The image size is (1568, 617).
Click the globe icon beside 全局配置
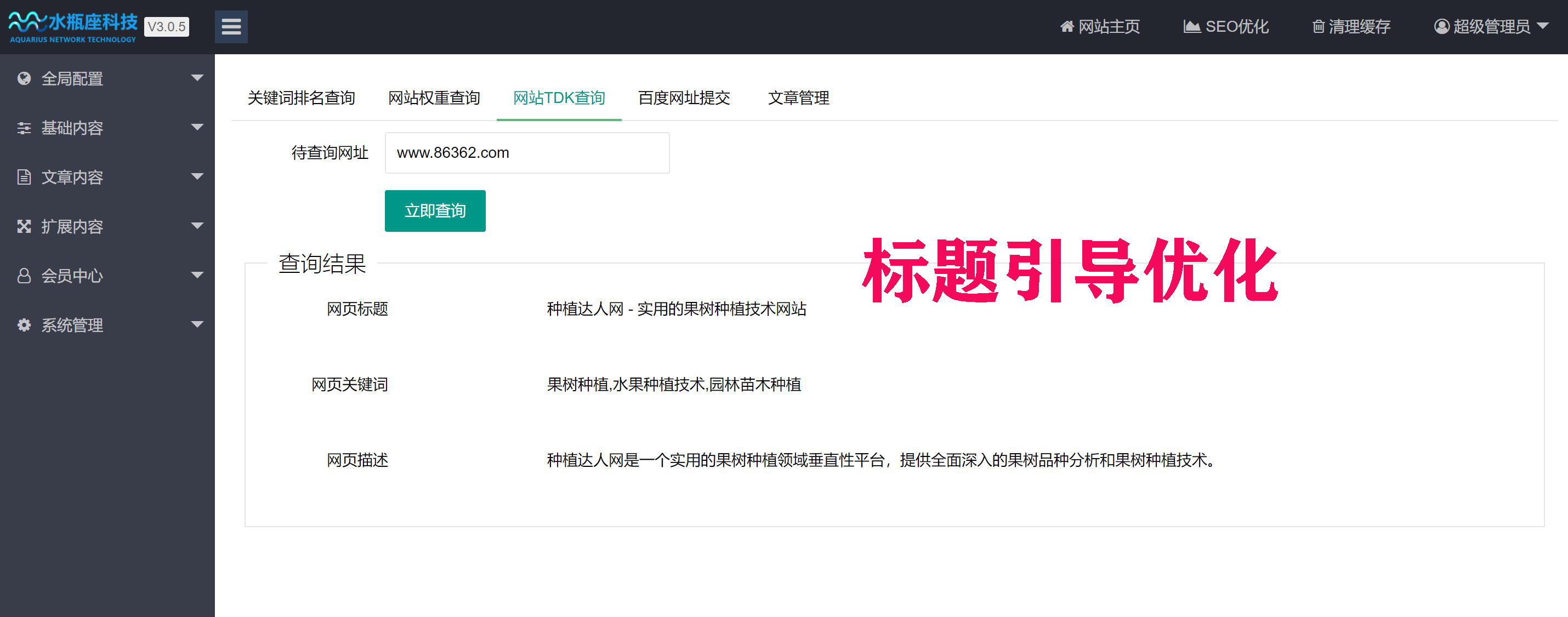pyautogui.click(x=24, y=78)
